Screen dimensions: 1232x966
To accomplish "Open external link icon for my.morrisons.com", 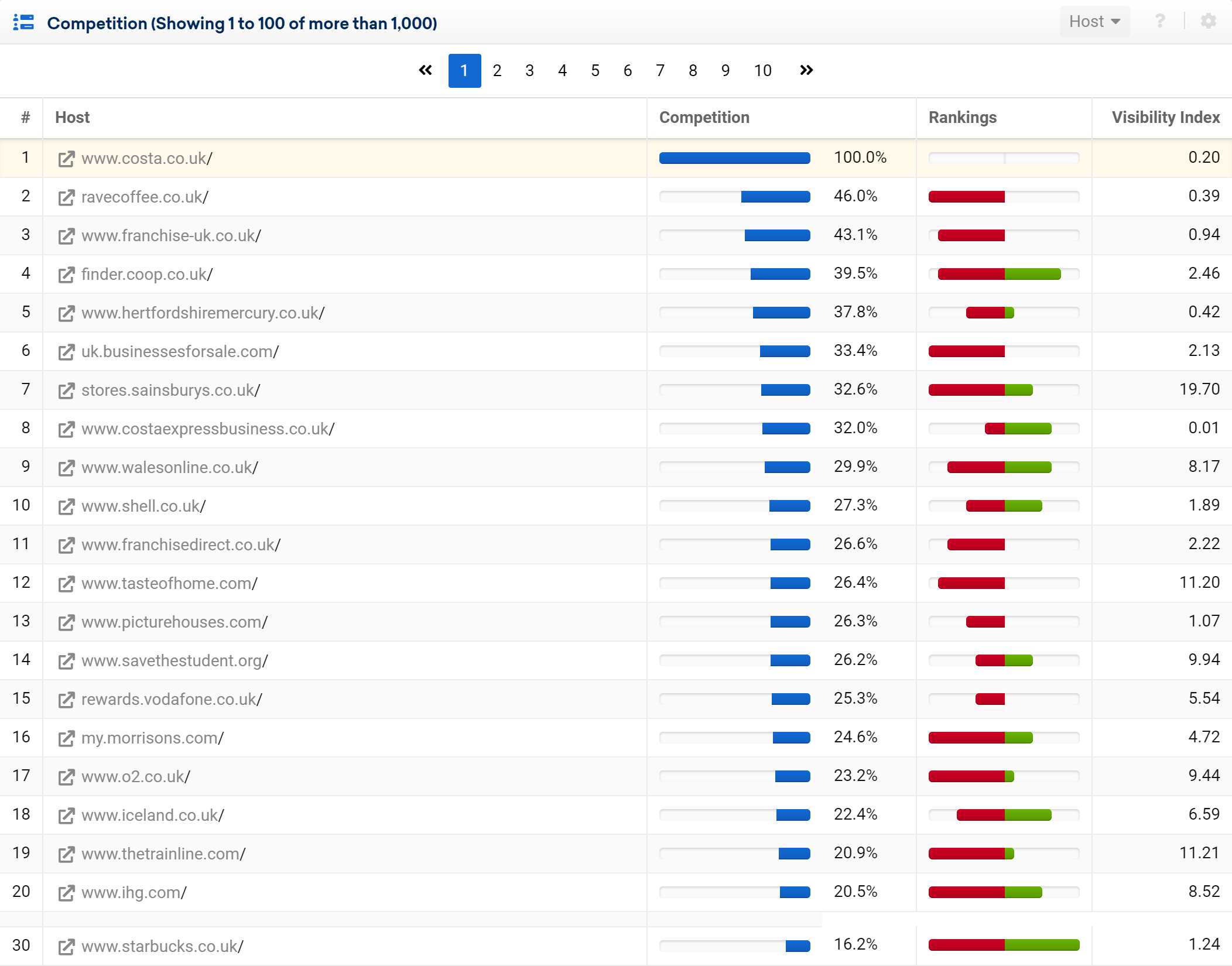I will [67, 738].
